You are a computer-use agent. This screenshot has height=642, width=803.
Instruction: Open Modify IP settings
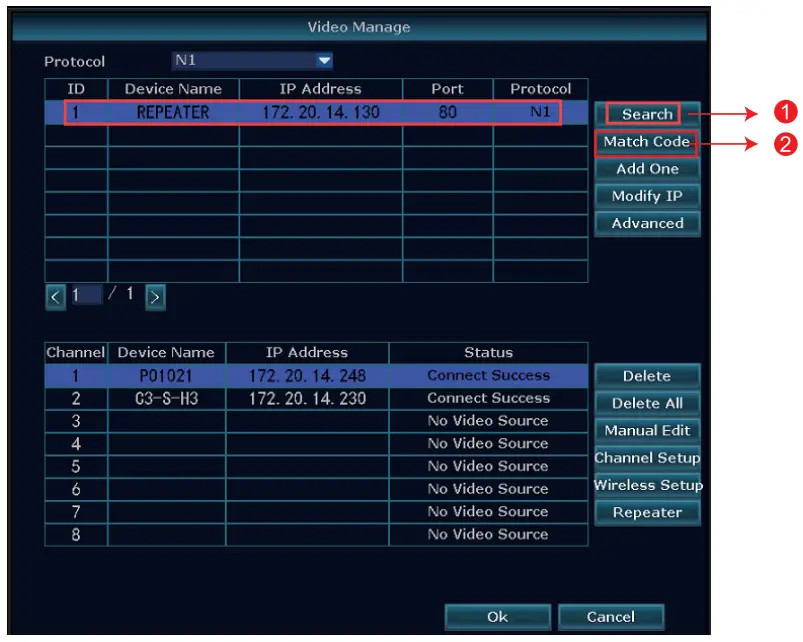647,196
